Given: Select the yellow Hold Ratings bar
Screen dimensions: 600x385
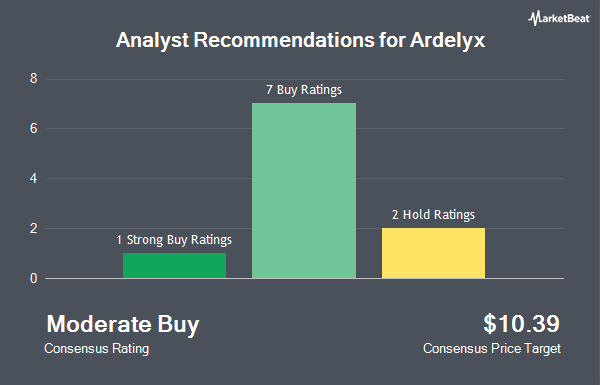Looking at the screenshot, I should coord(433,253).
